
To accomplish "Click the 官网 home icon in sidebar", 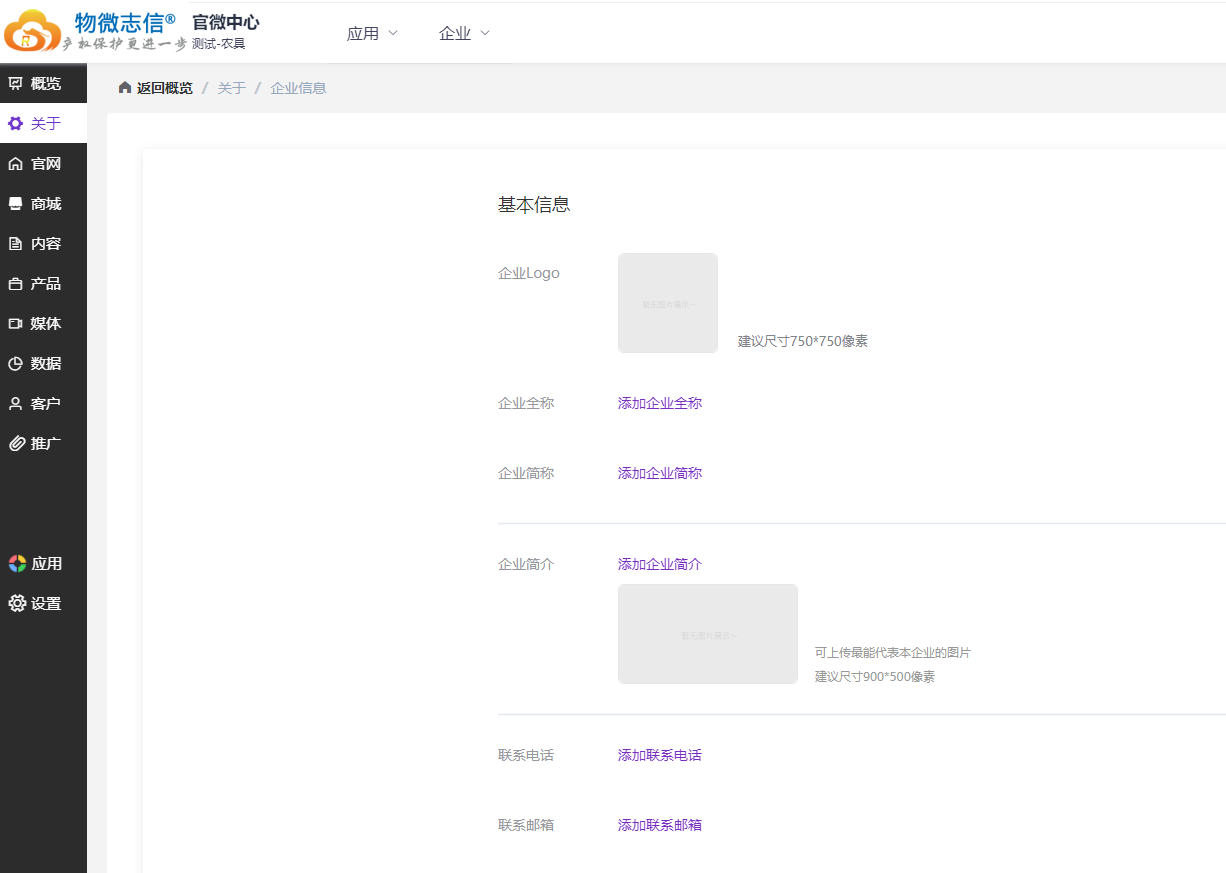I will tap(16, 164).
